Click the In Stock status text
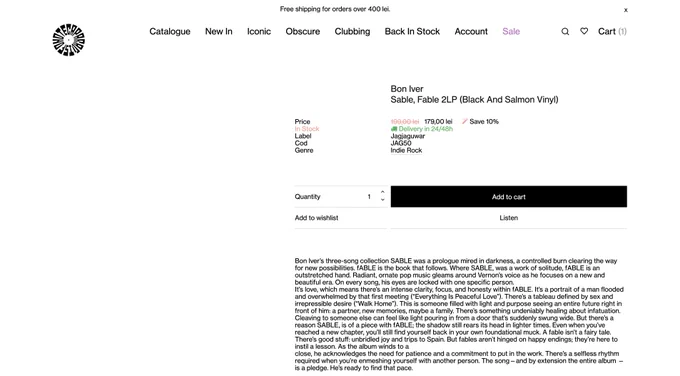The image size is (680, 376). tap(307, 128)
